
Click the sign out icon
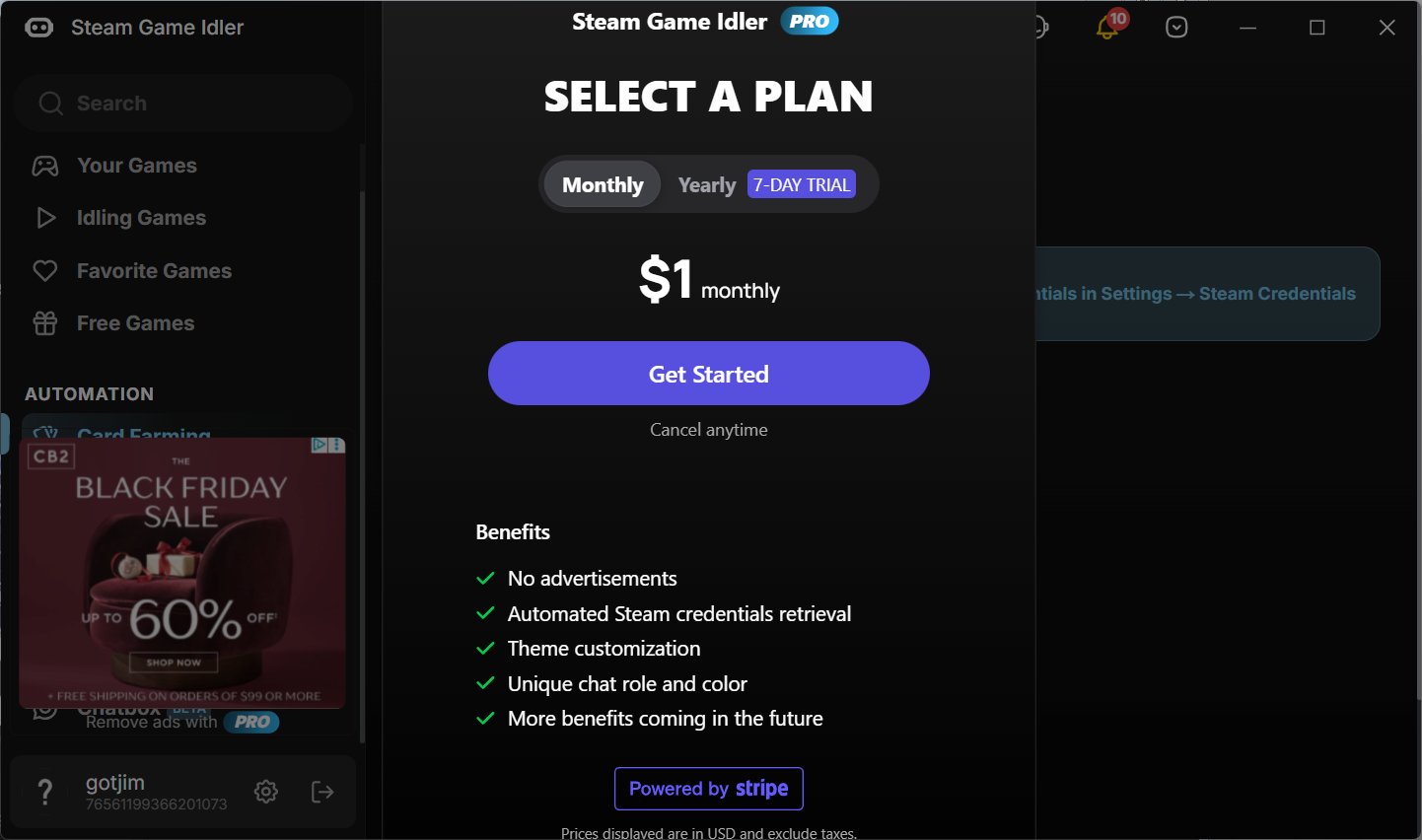pyautogui.click(x=322, y=792)
